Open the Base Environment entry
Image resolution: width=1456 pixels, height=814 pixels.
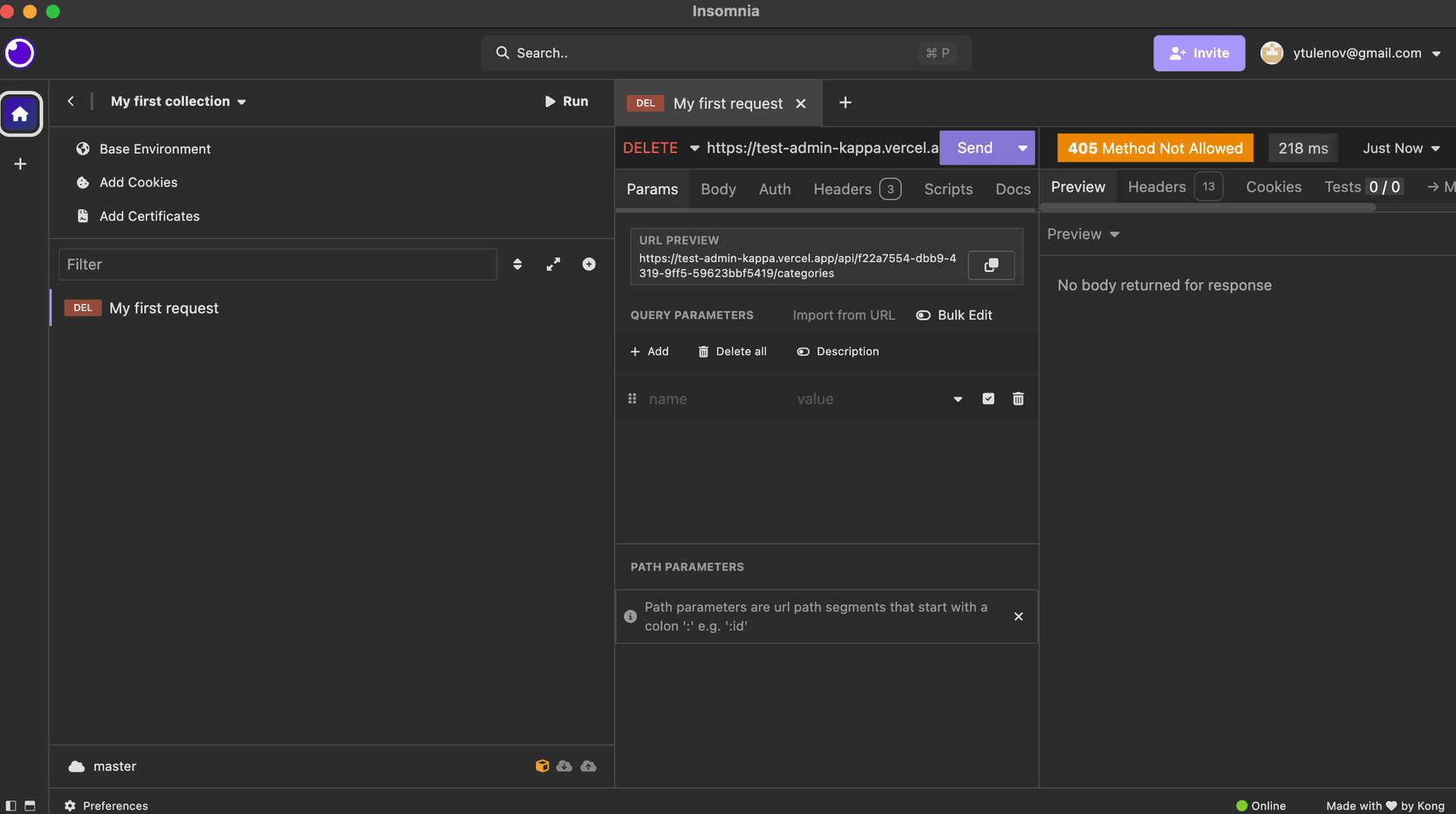tap(143, 149)
